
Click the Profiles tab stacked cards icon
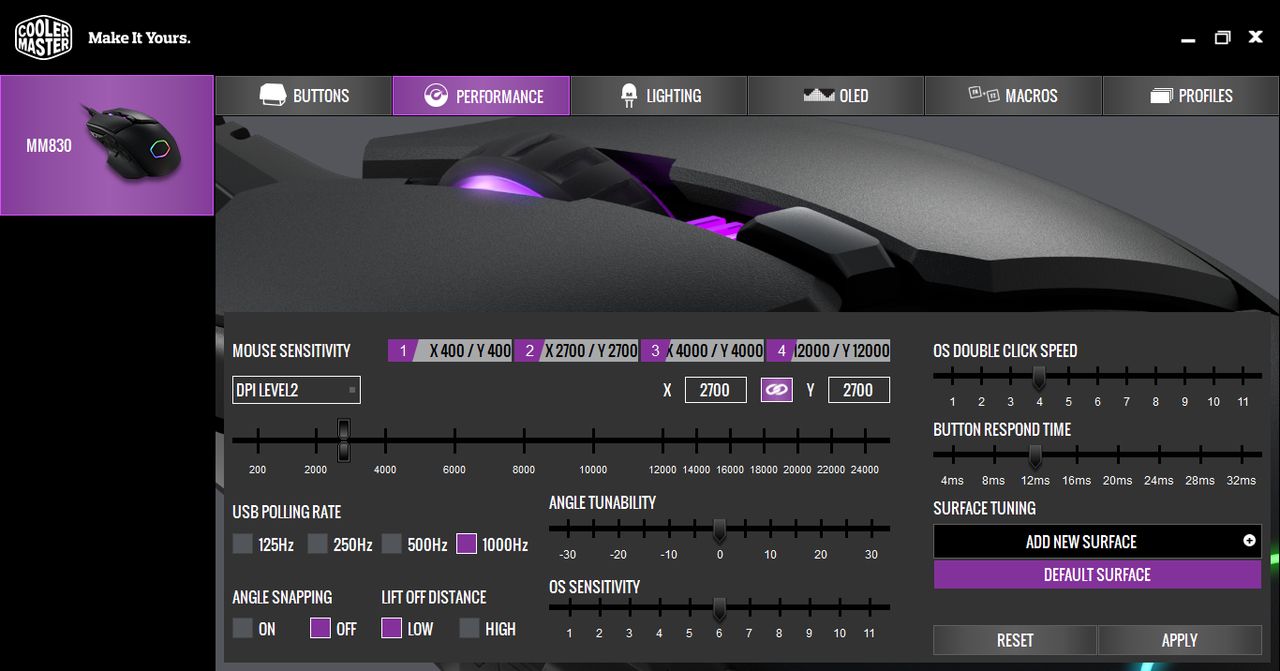tap(1161, 96)
